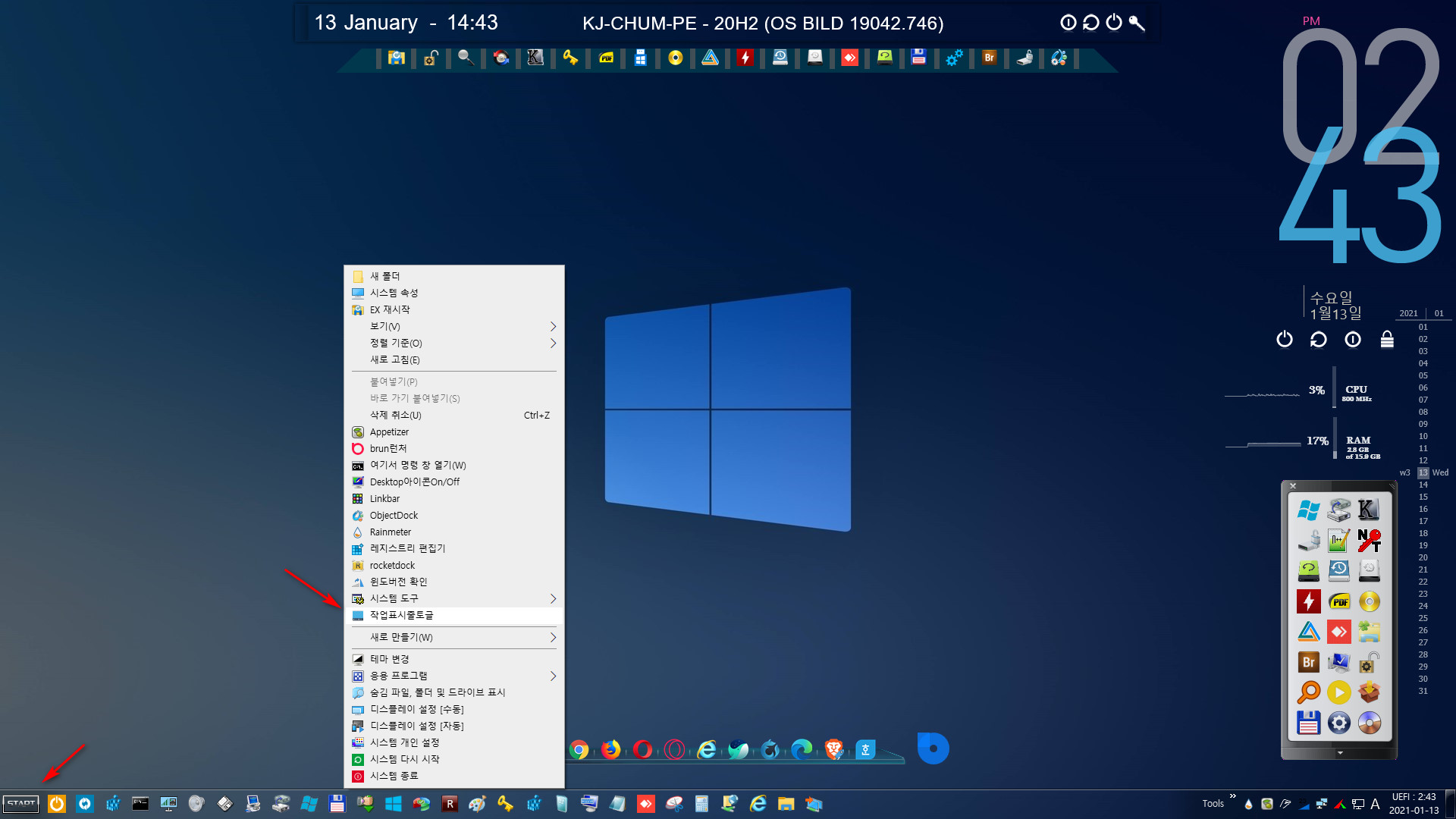
Task: Open Adobe Bridge icon in top dock
Action: tap(989, 58)
